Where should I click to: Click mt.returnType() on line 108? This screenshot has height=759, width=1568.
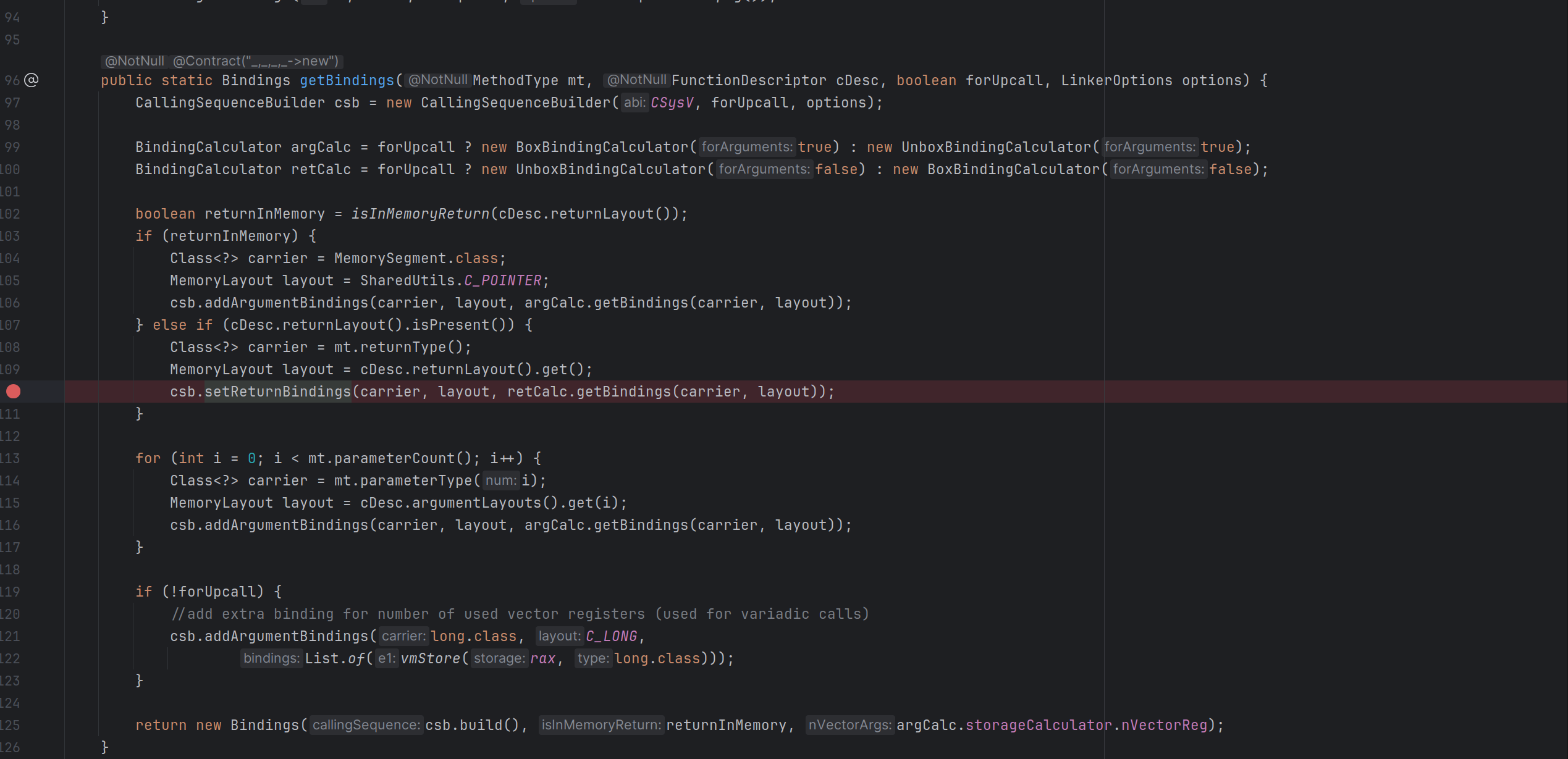(398, 347)
